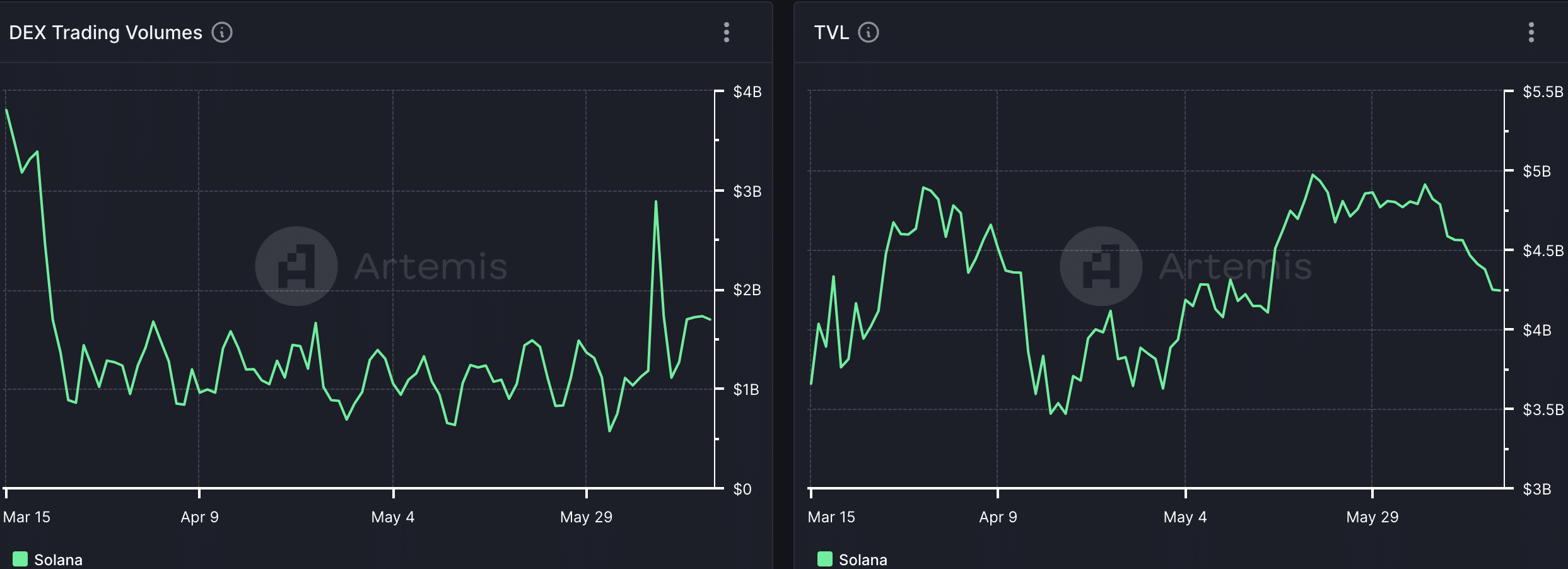Screen dimensions: 1568x569
Task: Click the Artemis logo watermark on TVL chart
Action: [1101, 266]
